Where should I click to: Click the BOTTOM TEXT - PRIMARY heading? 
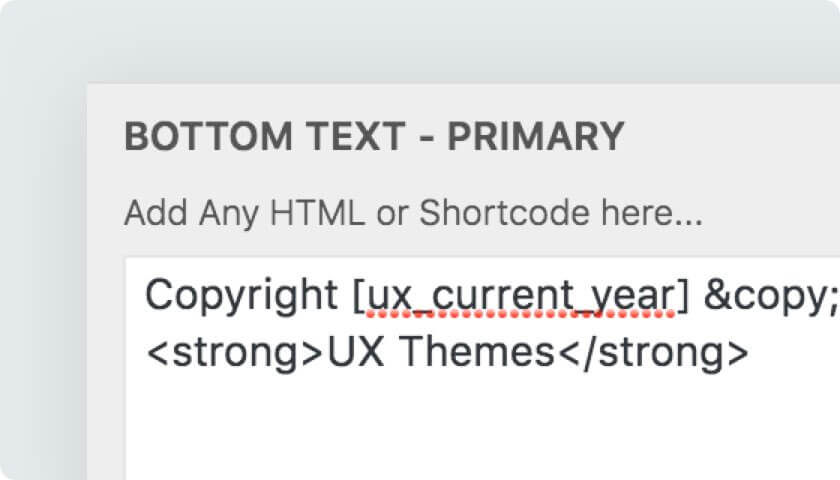pos(374,136)
